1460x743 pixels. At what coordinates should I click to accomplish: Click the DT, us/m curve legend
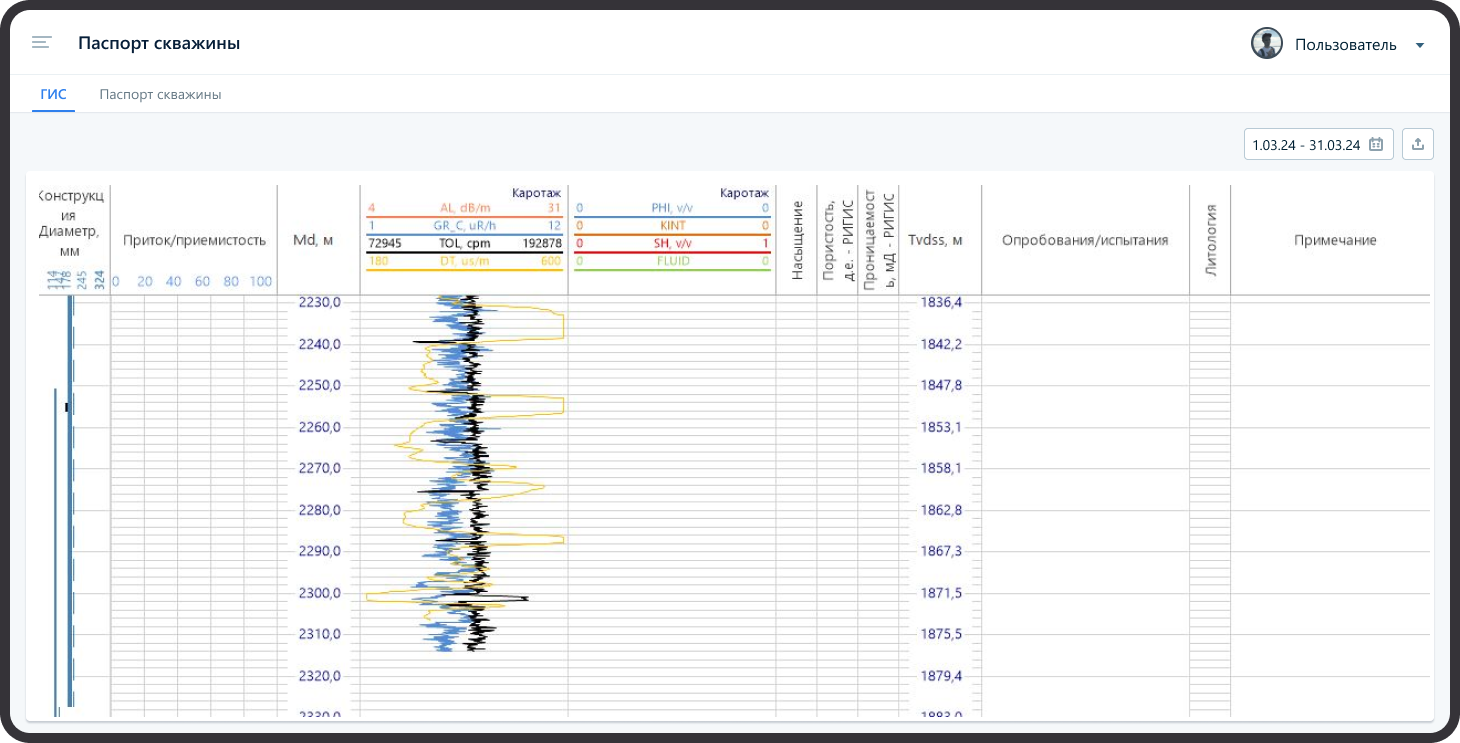click(465, 261)
